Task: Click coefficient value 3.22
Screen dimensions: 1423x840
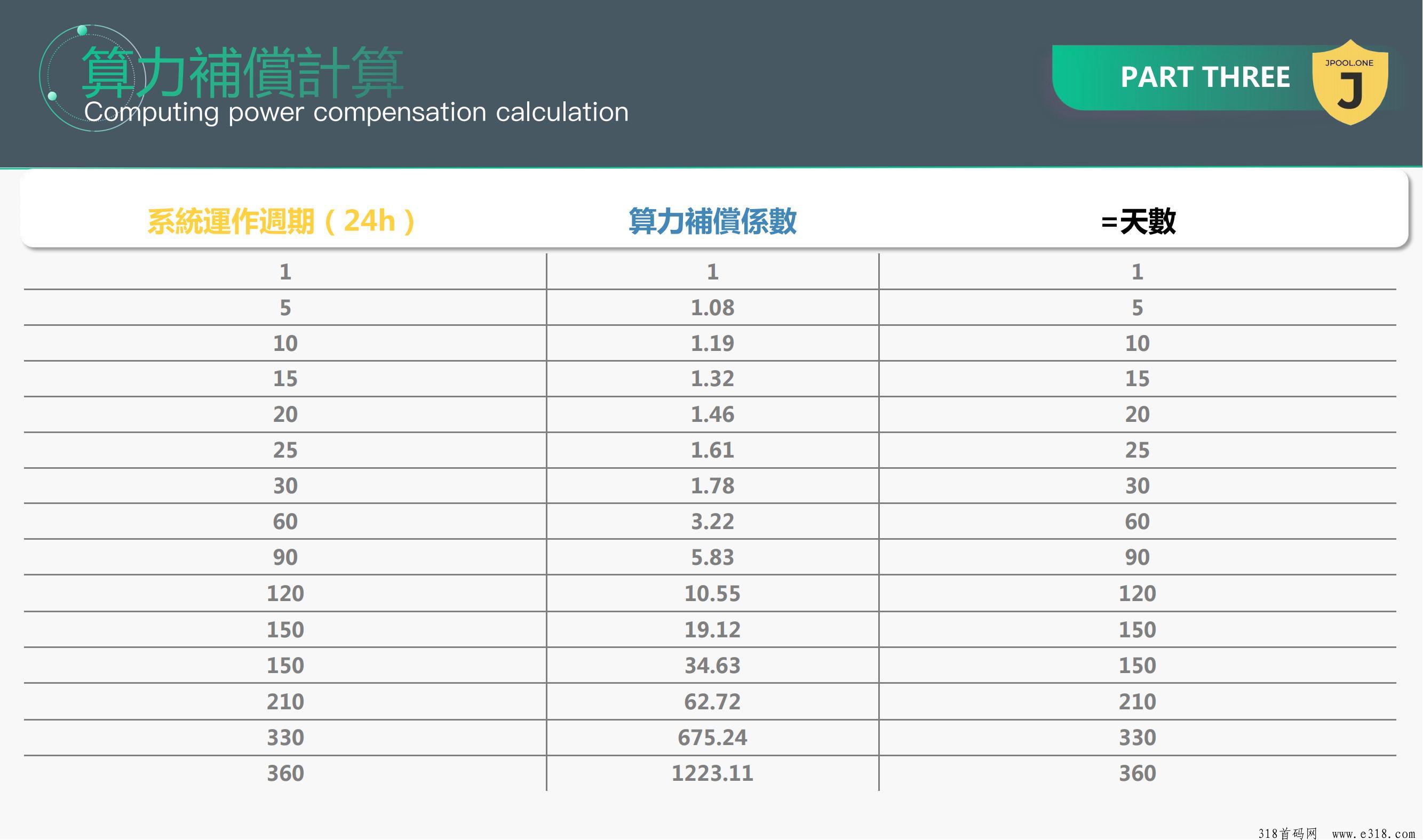Action: click(712, 521)
